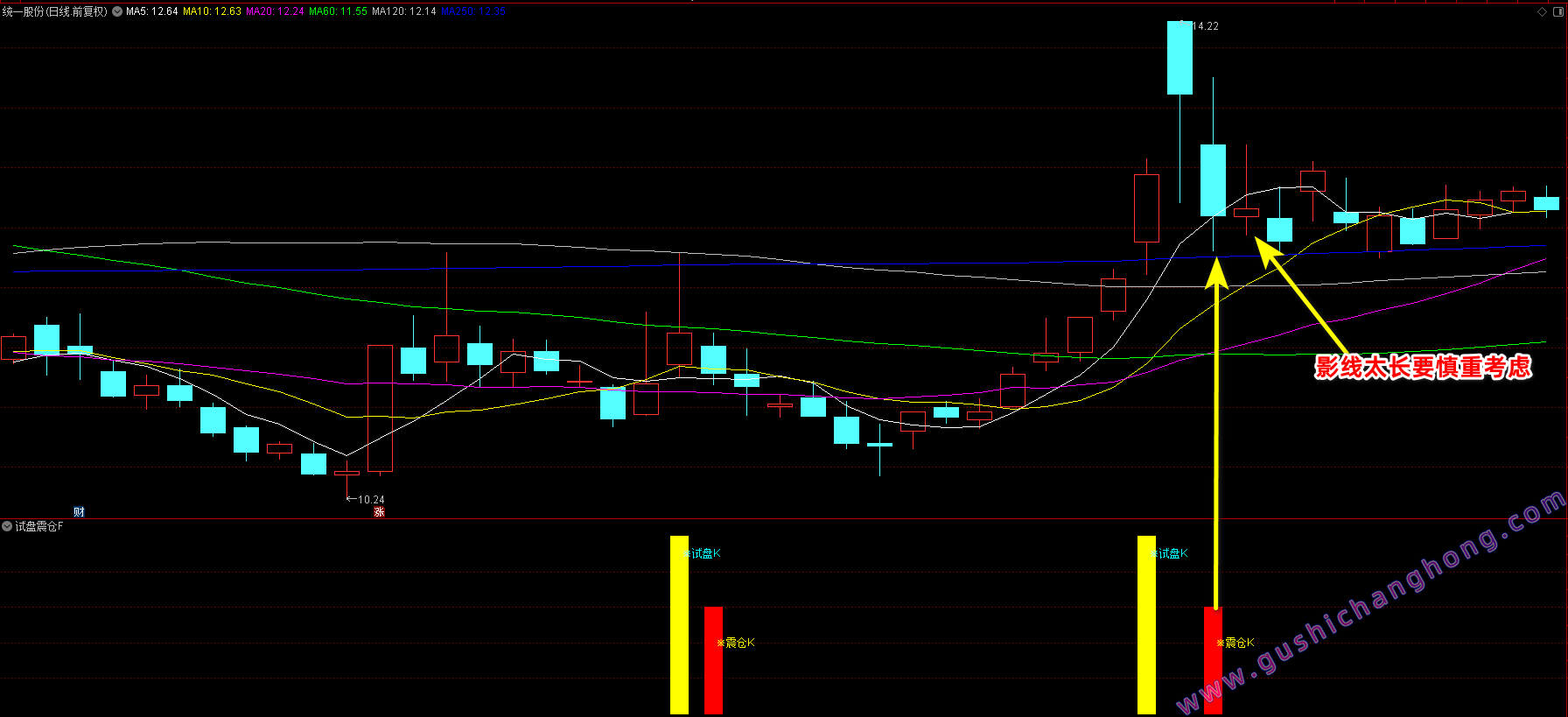The image size is (1568, 717).
Task: Click the blue 财 marker icon
Action: [79, 511]
